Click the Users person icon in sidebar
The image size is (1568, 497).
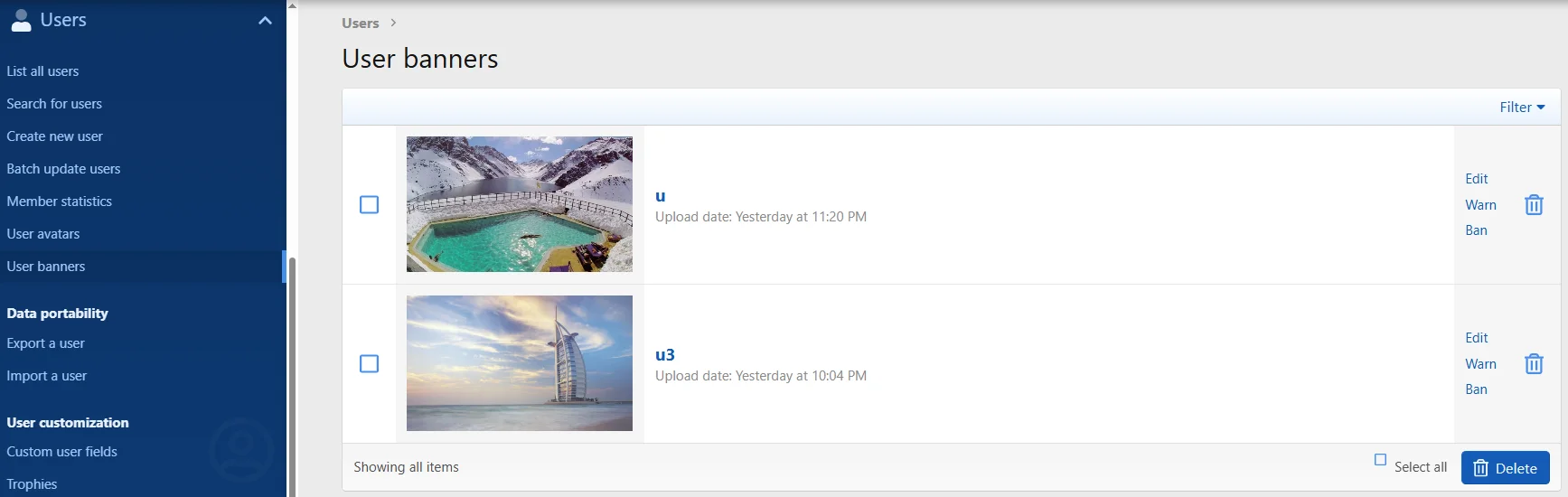pos(21,21)
